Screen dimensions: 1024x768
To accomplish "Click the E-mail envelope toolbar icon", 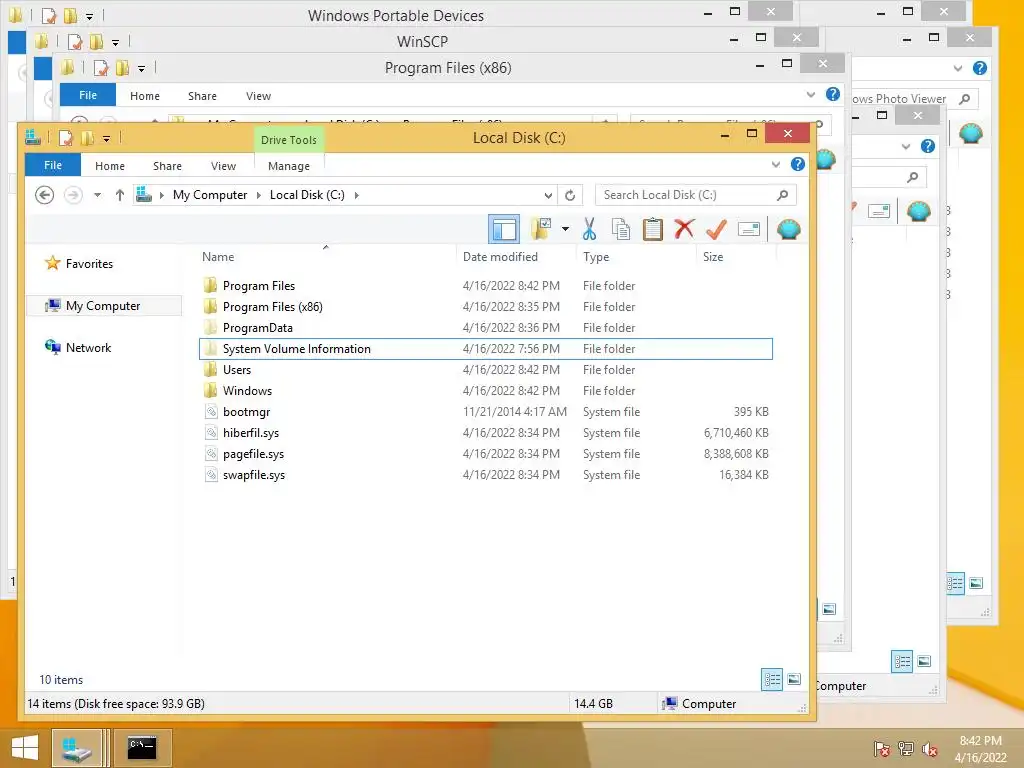I will point(748,229).
